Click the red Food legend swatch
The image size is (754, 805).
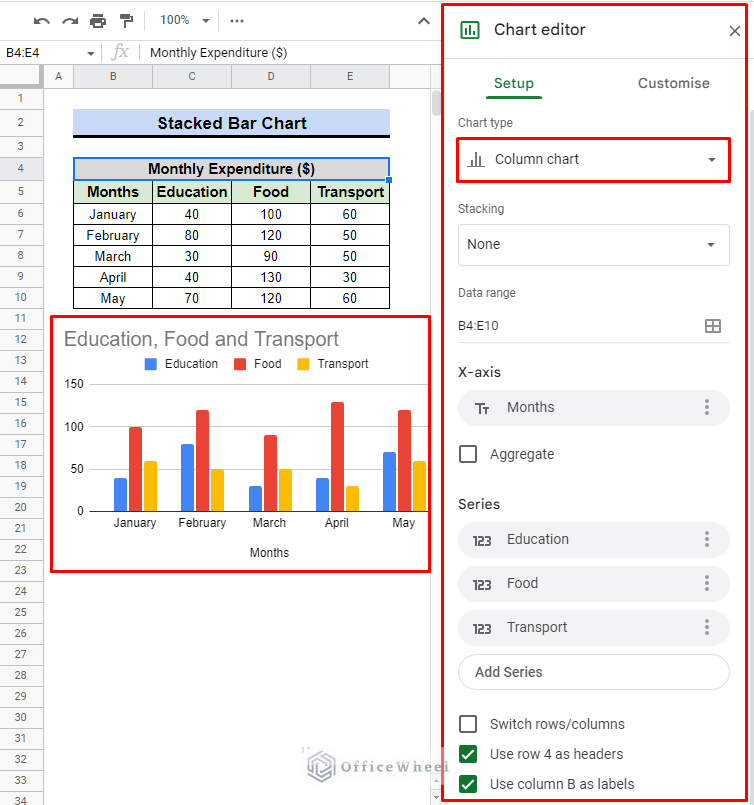click(x=240, y=364)
